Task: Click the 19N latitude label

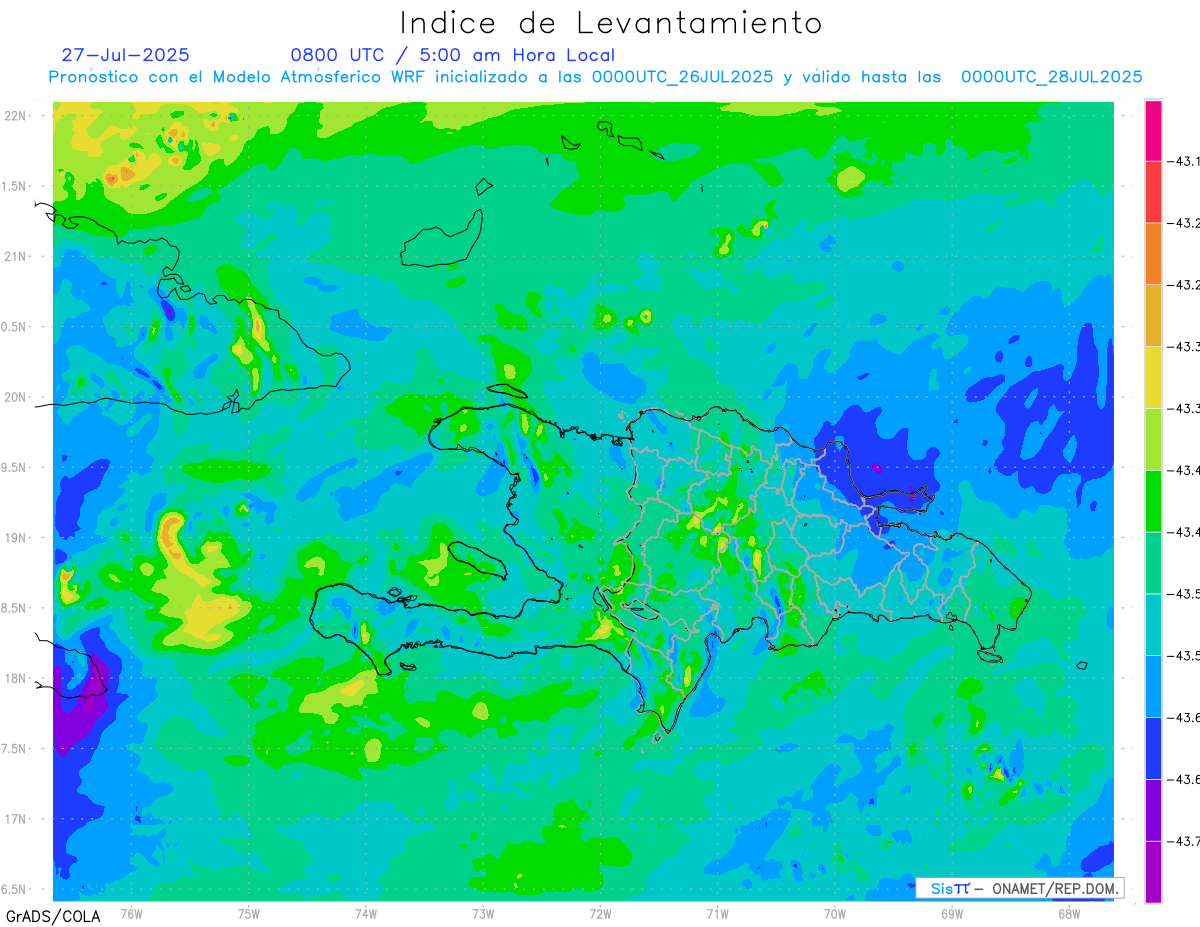Action: click(15, 538)
